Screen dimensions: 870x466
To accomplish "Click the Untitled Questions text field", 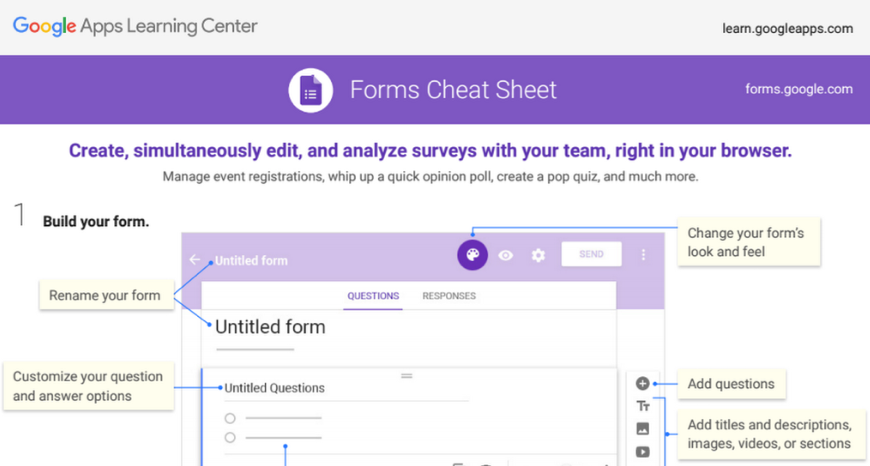I will (275, 388).
